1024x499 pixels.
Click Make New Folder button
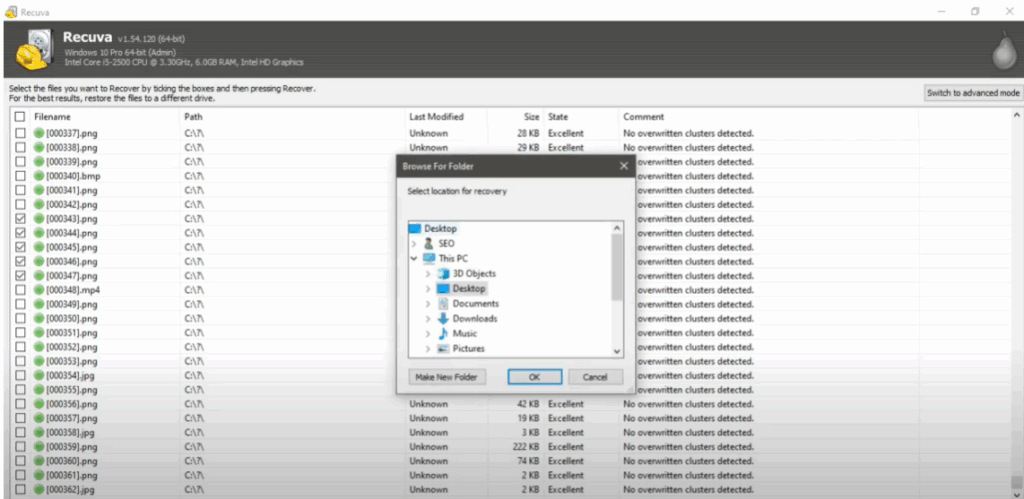click(x=447, y=377)
